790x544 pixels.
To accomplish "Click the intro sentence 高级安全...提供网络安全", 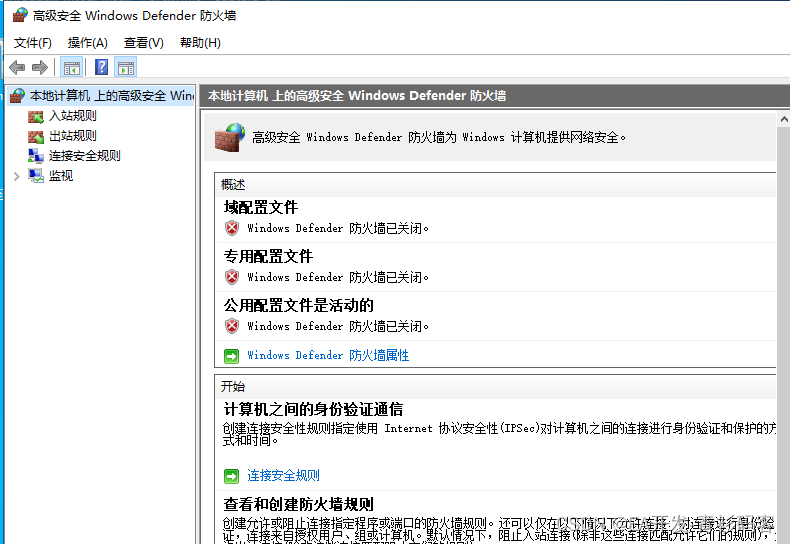I will pyautogui.click(x=438, y=138).
